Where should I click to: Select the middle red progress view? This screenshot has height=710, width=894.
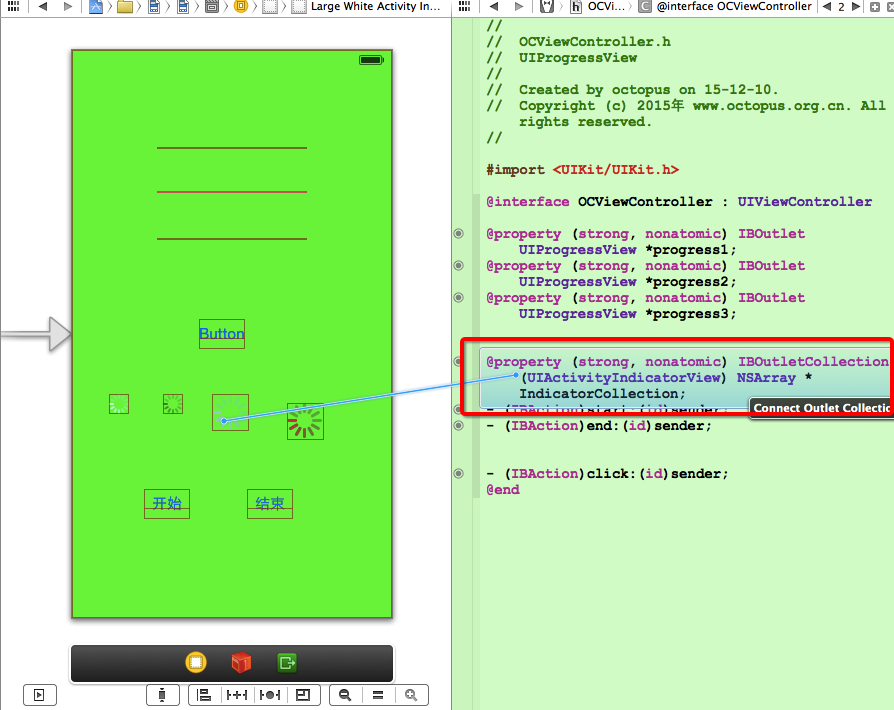[x=232, y=192]
